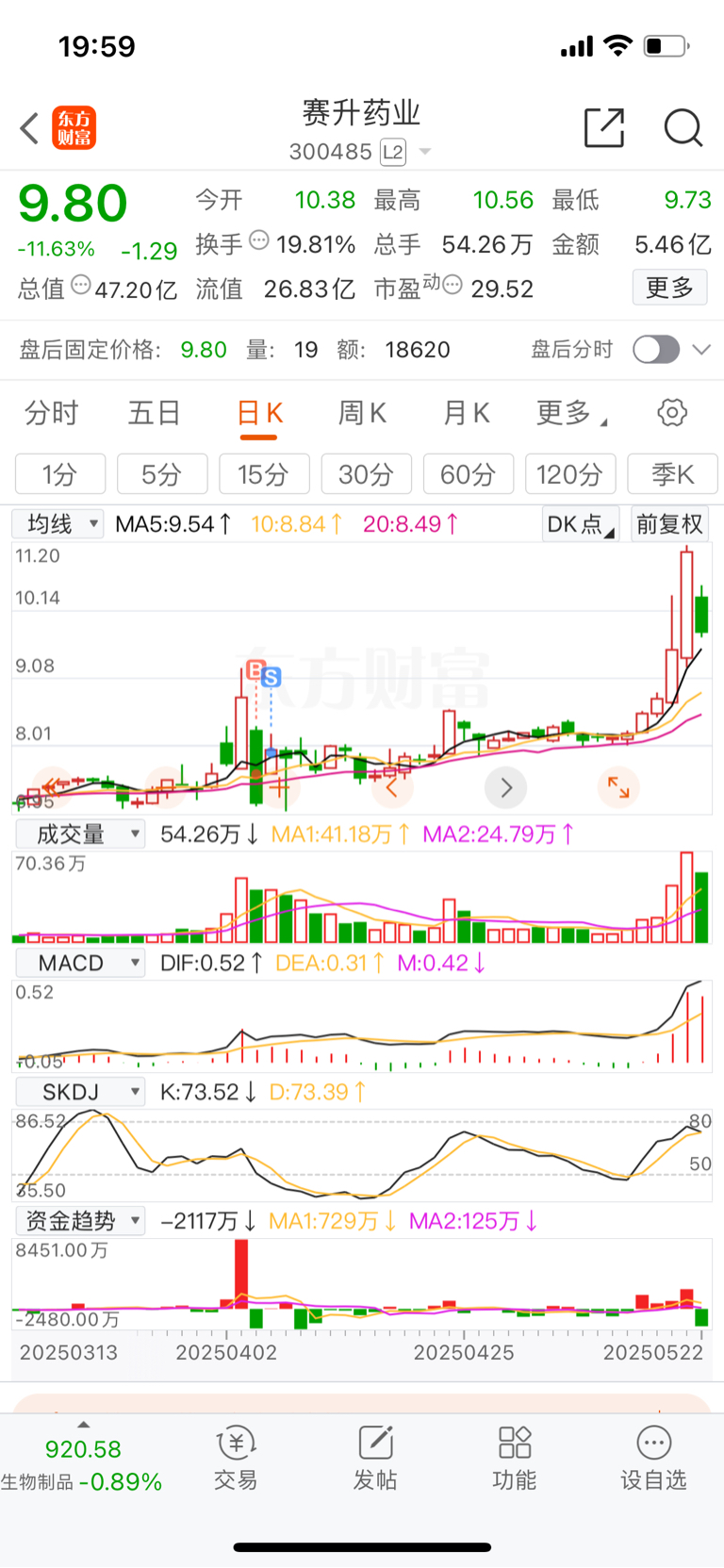The image size is (724, 1568).
Task: Open the SKDJ indicator dropdown
Action: point(81,1092)
